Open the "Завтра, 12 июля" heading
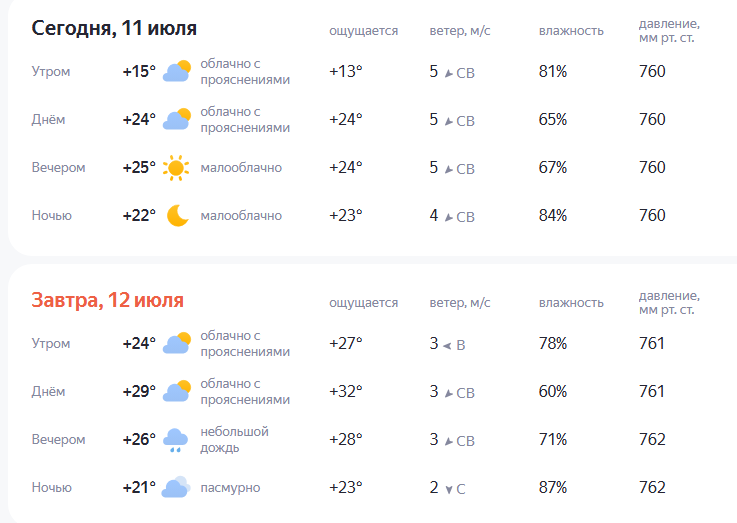Viewport: 737px width, 523px height. [107, 300]
